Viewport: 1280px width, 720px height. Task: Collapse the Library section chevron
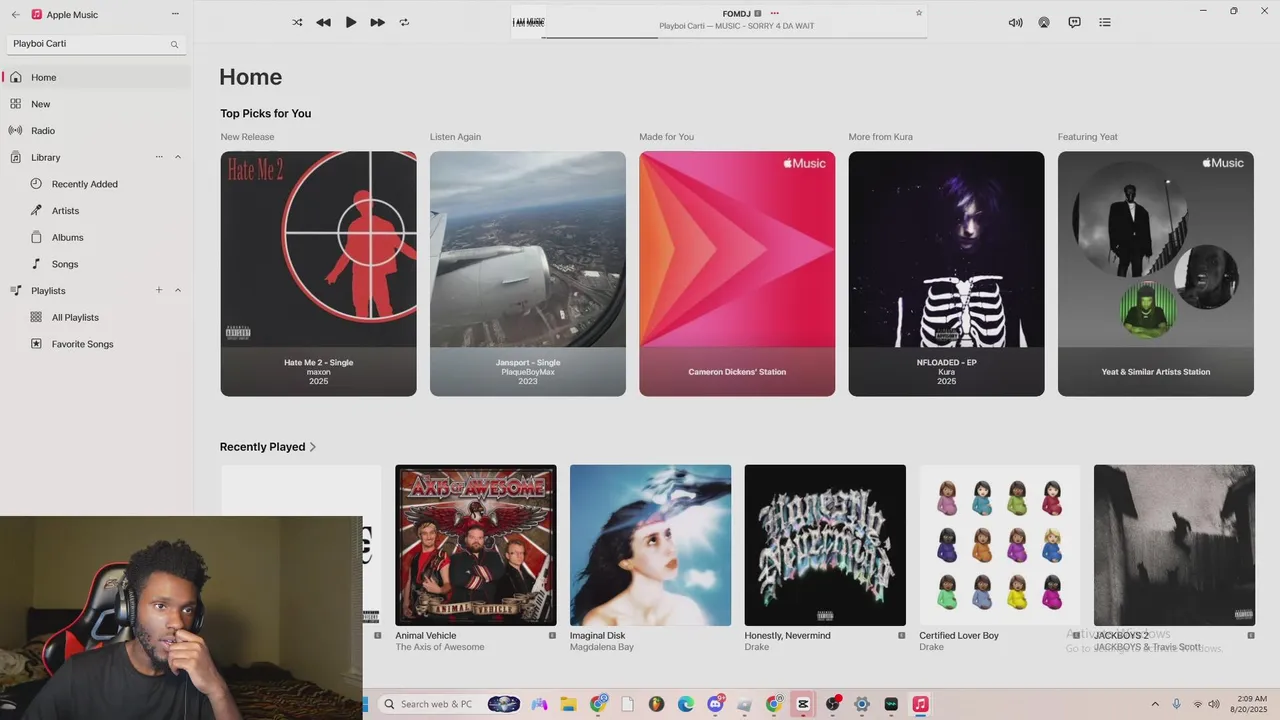pos(178,157)
